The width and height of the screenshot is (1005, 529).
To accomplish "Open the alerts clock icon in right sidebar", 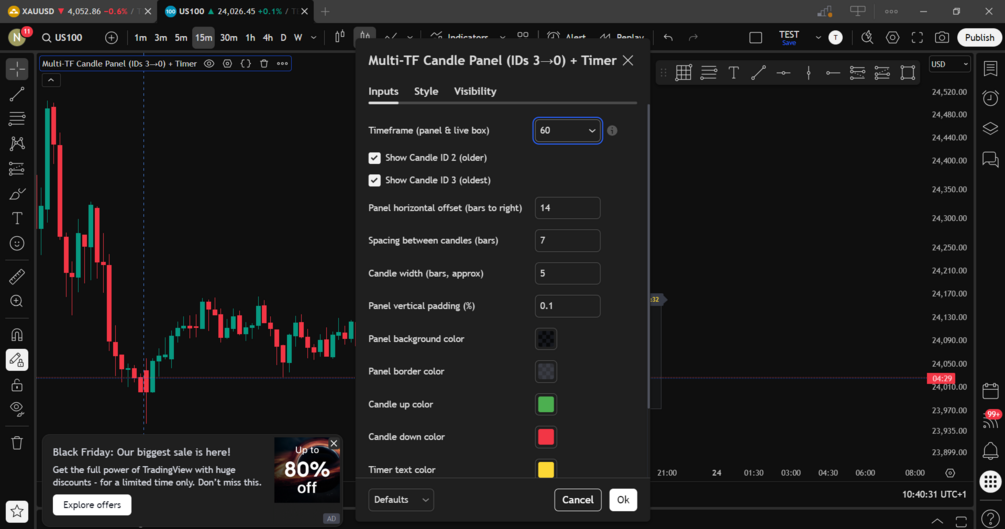I will click(990, 98).
